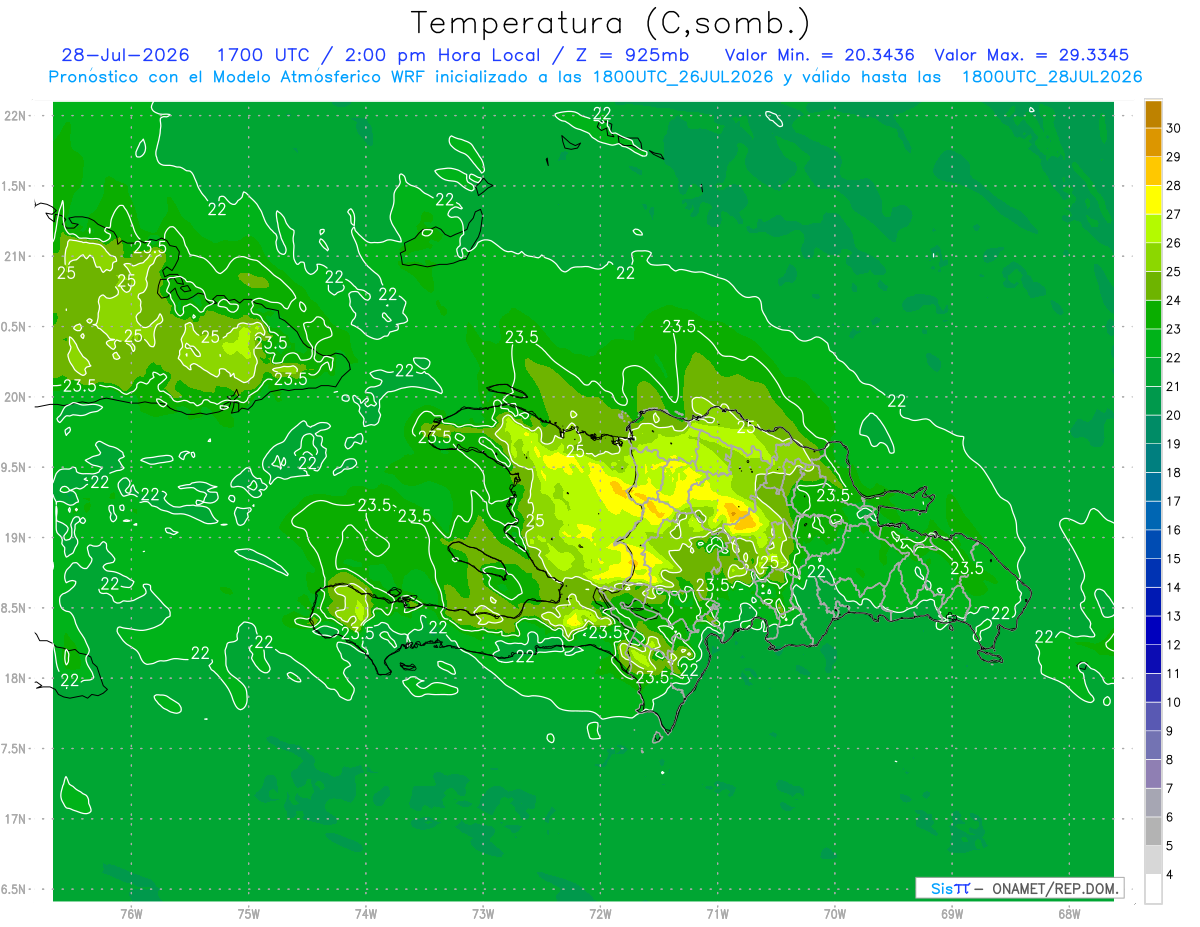Screen dimensions: 1200x927
Task: Select the date text "28-Jul-2026"
Action: click(x=125, y=55)
